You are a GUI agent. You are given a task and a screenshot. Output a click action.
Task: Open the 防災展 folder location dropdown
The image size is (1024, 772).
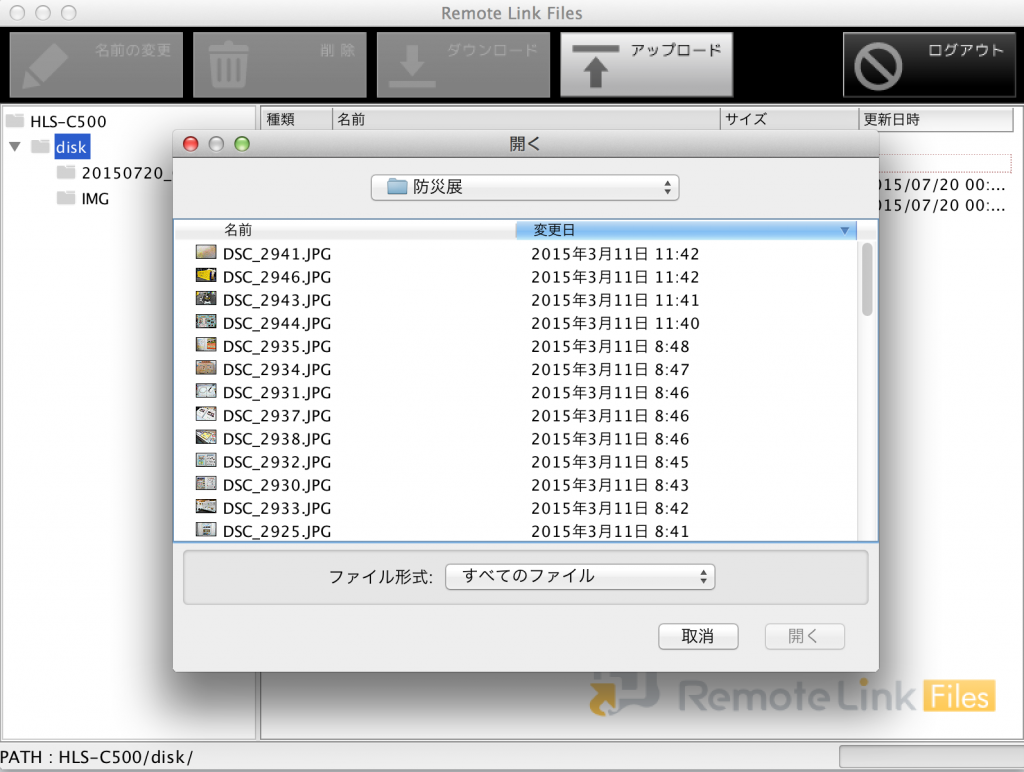tap(524, 187)
